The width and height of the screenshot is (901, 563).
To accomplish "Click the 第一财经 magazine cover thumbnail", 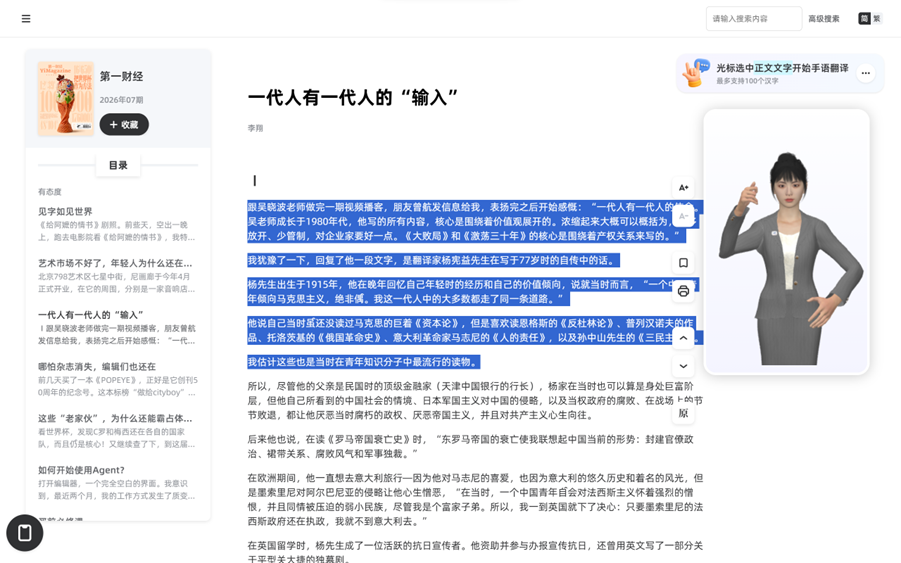I will [x=66, y=99].
